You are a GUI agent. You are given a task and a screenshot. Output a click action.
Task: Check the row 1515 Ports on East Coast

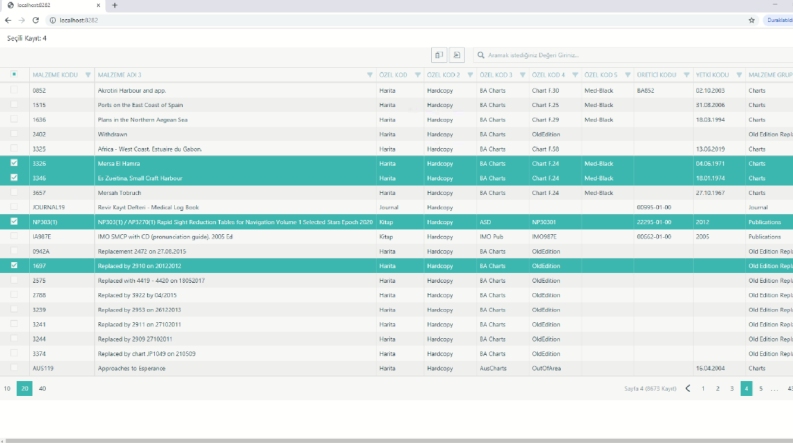[14, 105]
